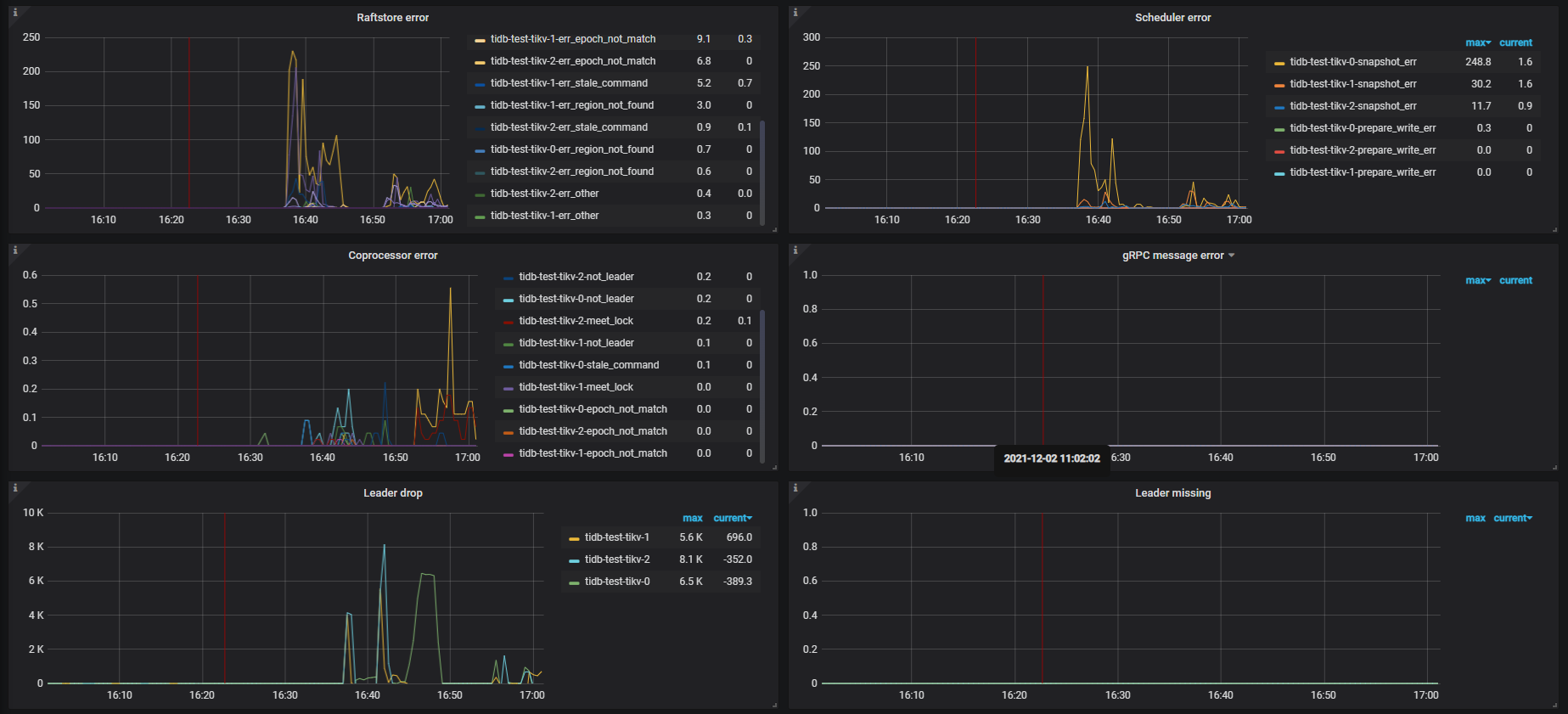Click the Coprocessor error panel info icon
Image resolution: width=1568 pixels, height=714 pixels.
15,250
